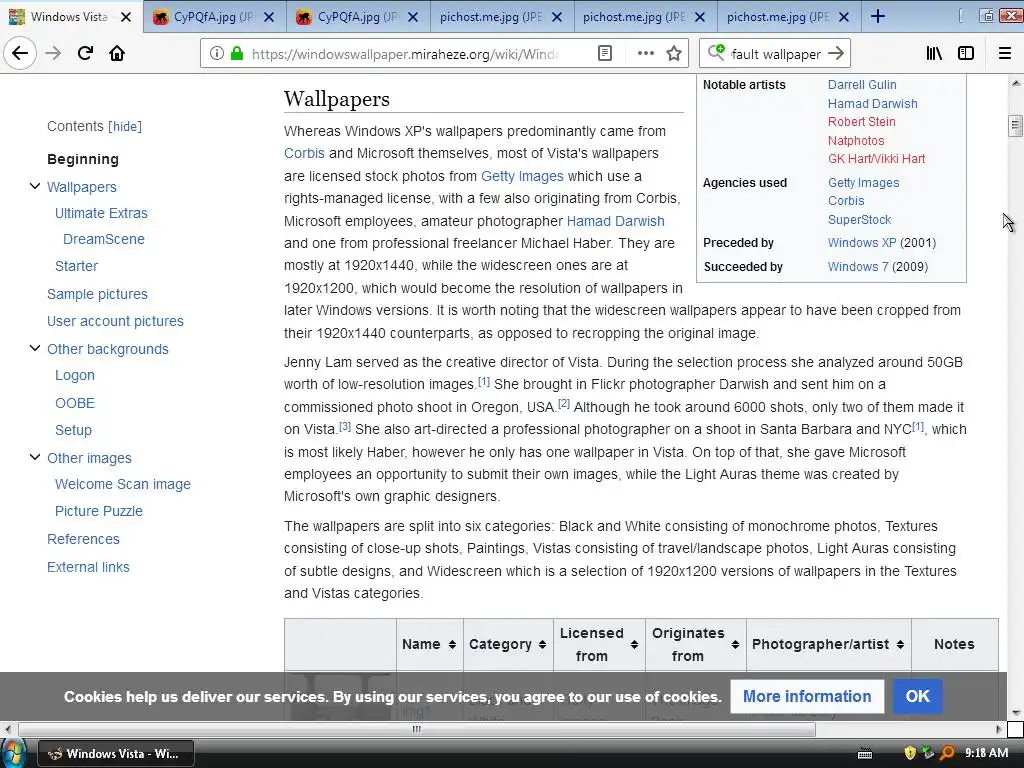Jump to References section

pyautogui.click(x=83, y=539)
